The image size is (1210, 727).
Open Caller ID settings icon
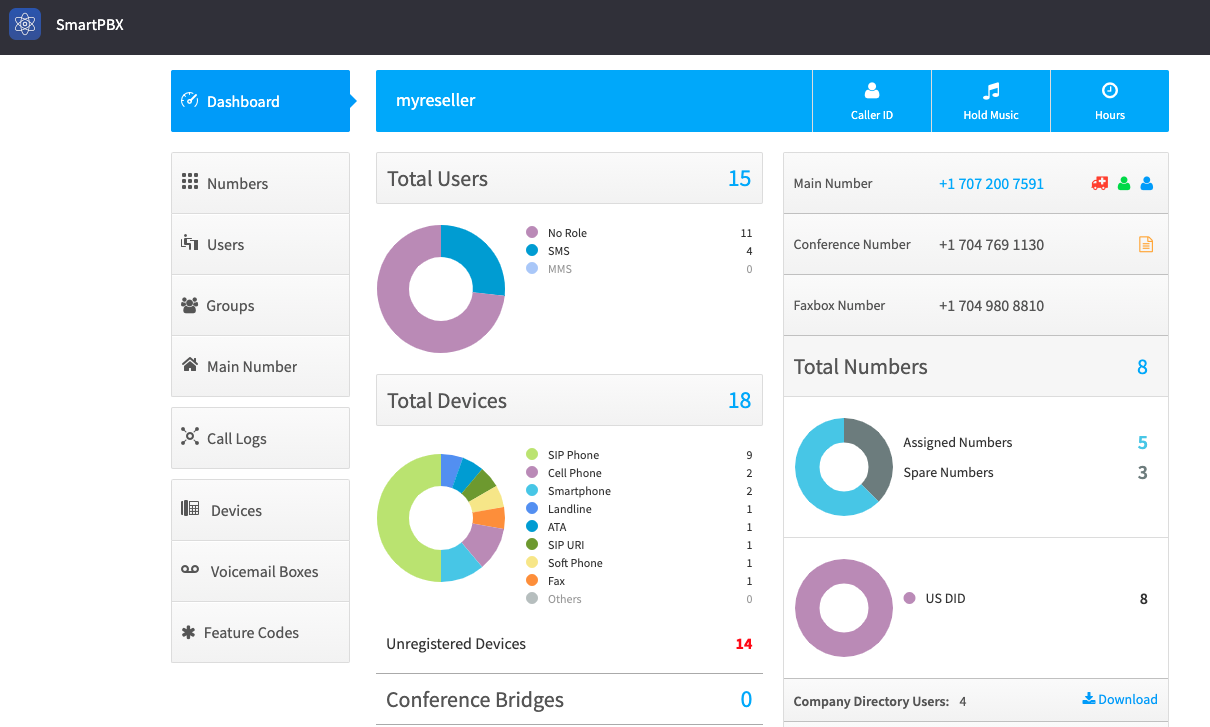point(872,91)
